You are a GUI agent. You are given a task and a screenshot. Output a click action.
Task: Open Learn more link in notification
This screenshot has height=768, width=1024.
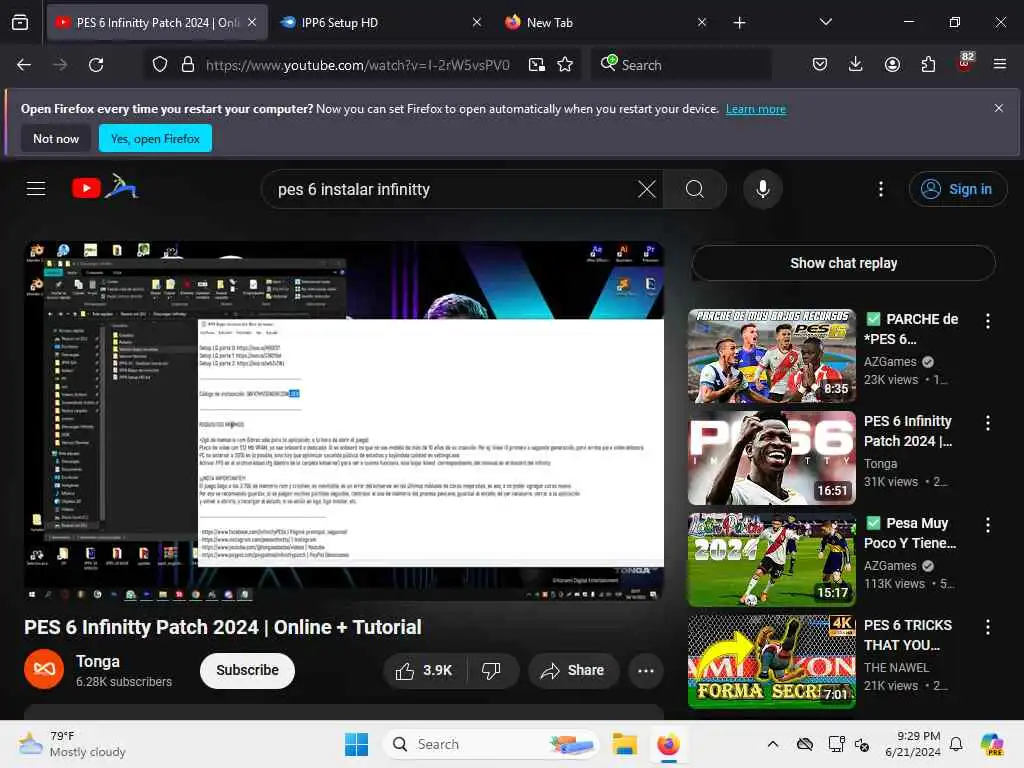click(x=756, y=109)
